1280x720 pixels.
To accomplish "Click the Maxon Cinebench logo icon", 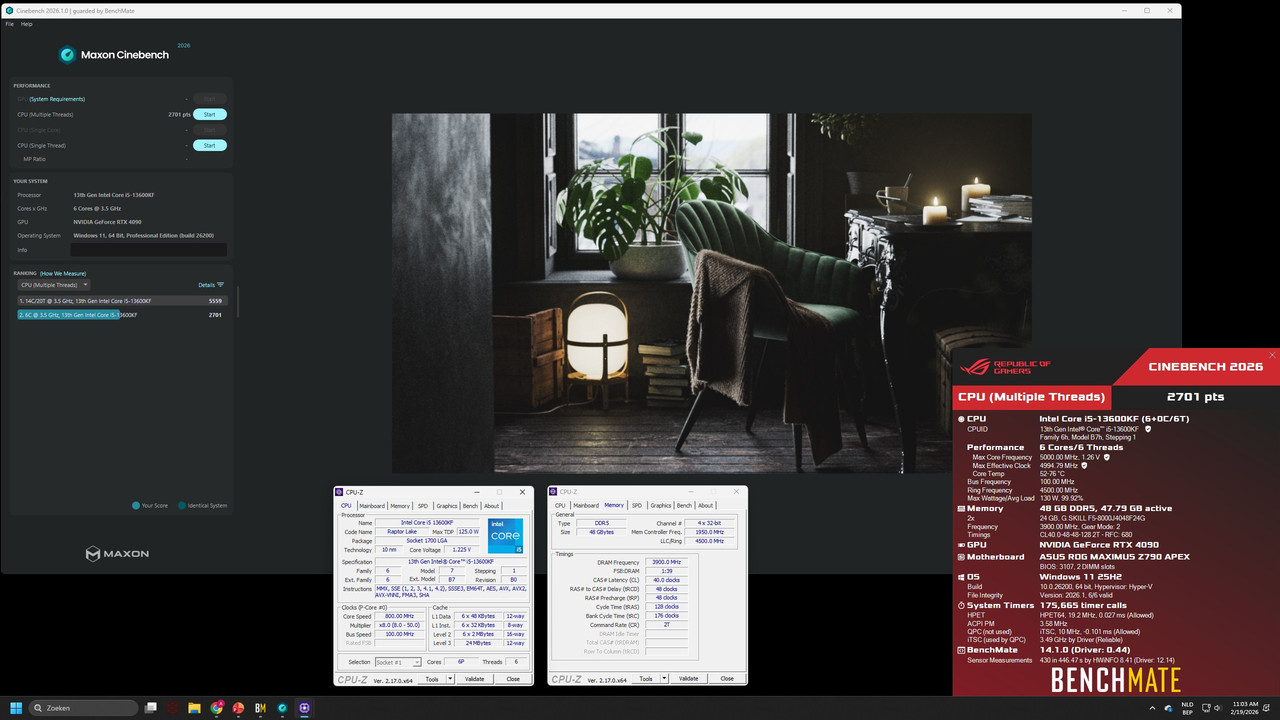I will click(x=67, y=55).
